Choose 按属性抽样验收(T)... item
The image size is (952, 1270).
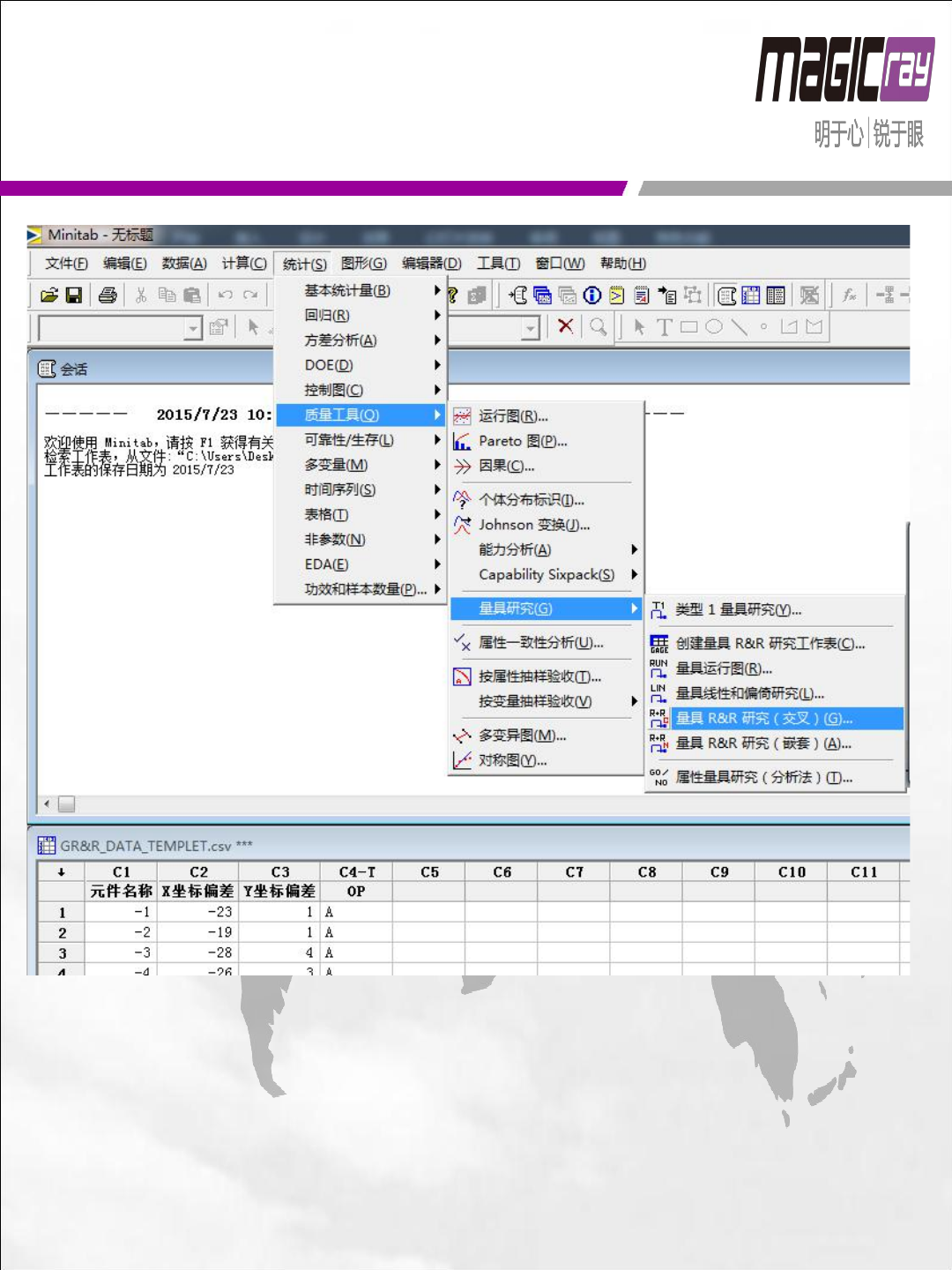tap(547, 676)
